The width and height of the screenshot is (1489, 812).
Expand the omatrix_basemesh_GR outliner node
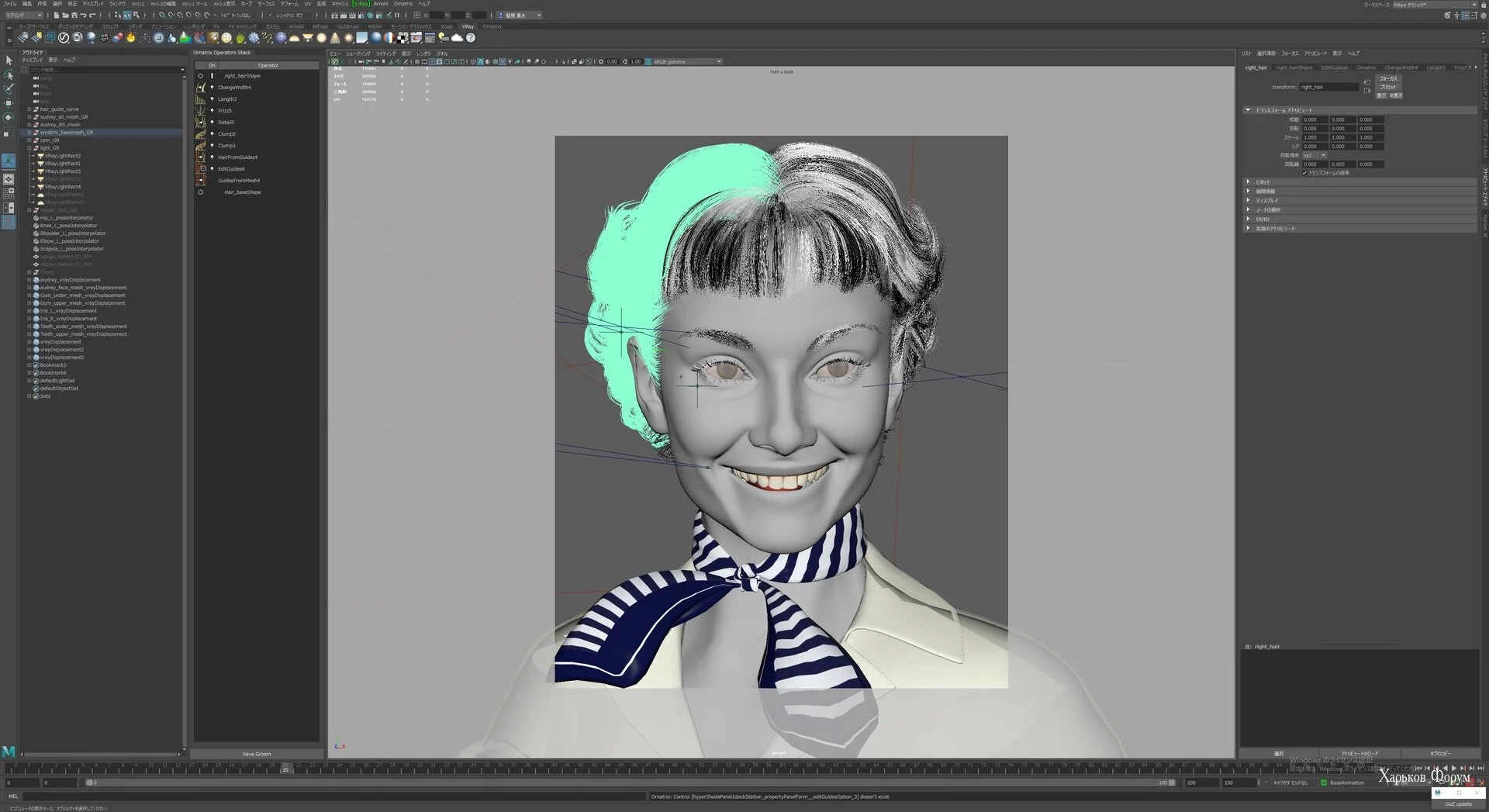point(29,133)
